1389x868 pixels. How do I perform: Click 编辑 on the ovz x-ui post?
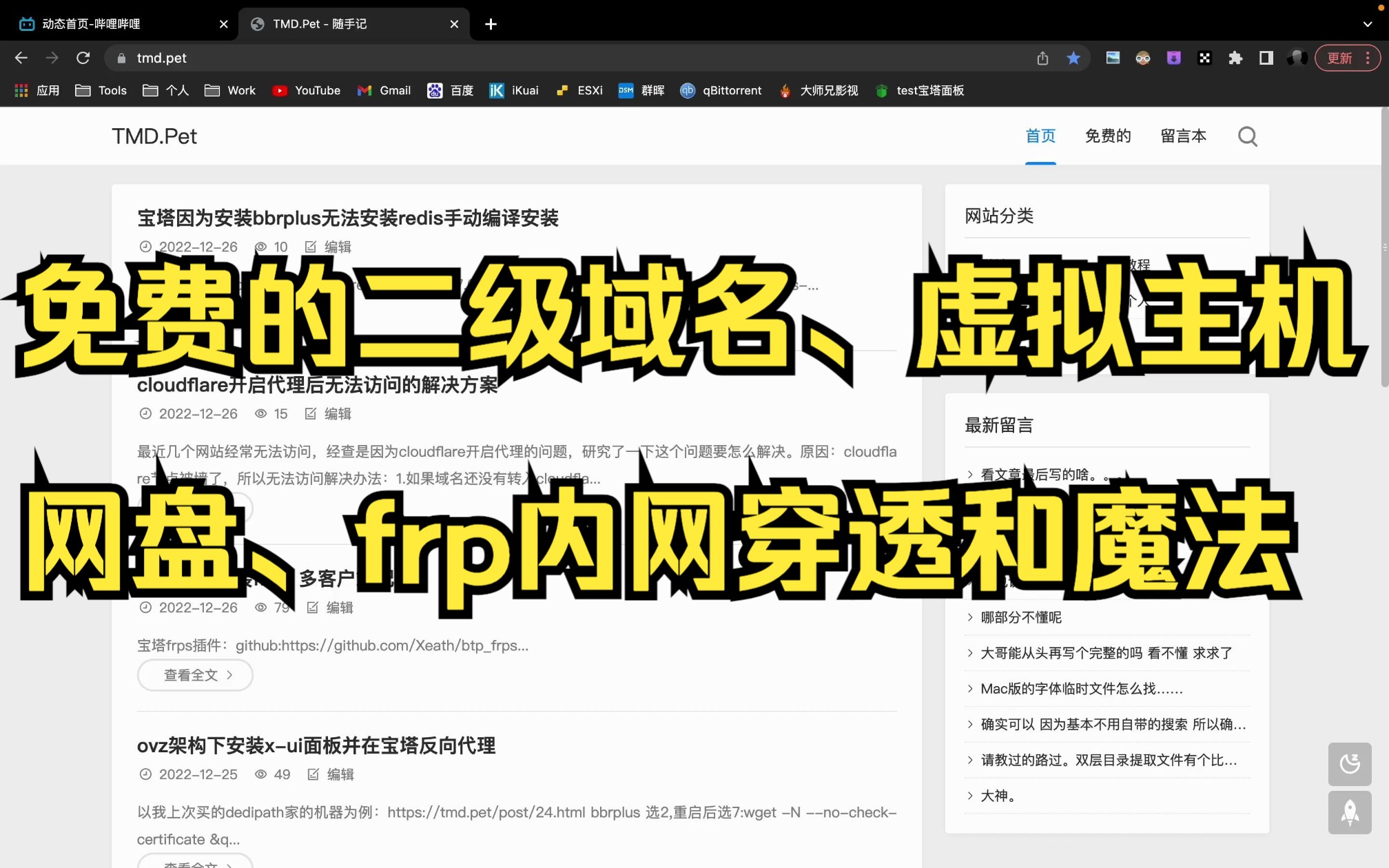tap(331, 774)
